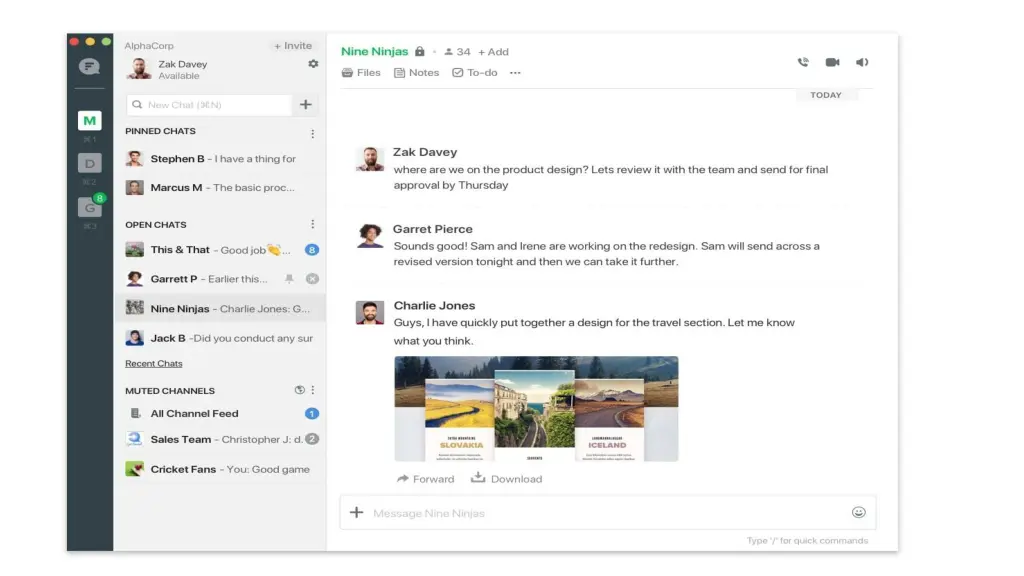Open the Flock chat logo icon
This screenshot has width=1024, height=576.
pyautogui.click(x=89, y=66)
